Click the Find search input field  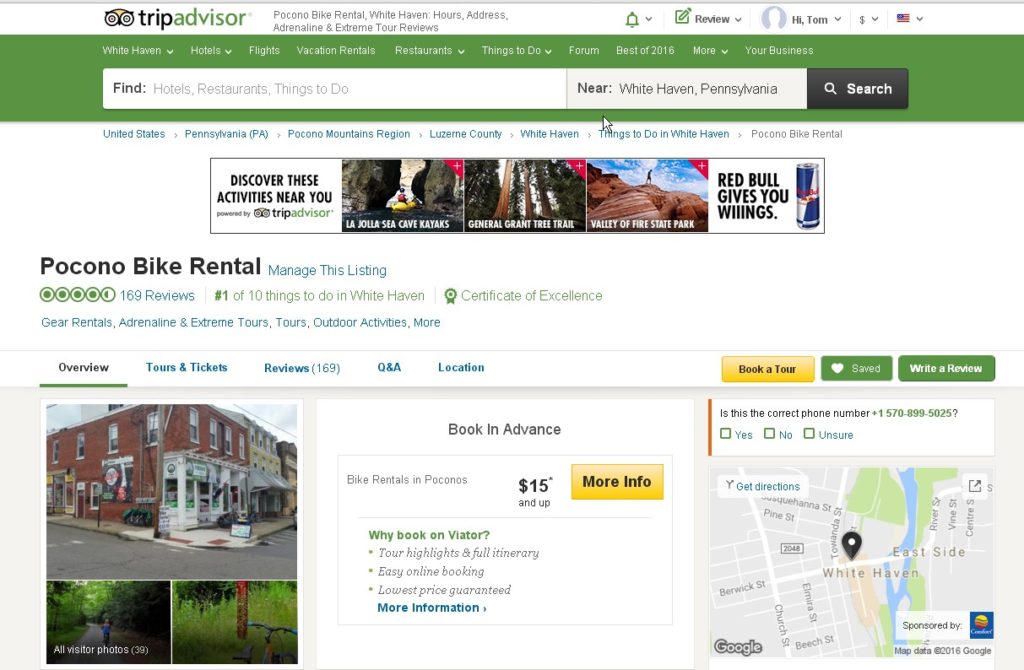(334, 89)
